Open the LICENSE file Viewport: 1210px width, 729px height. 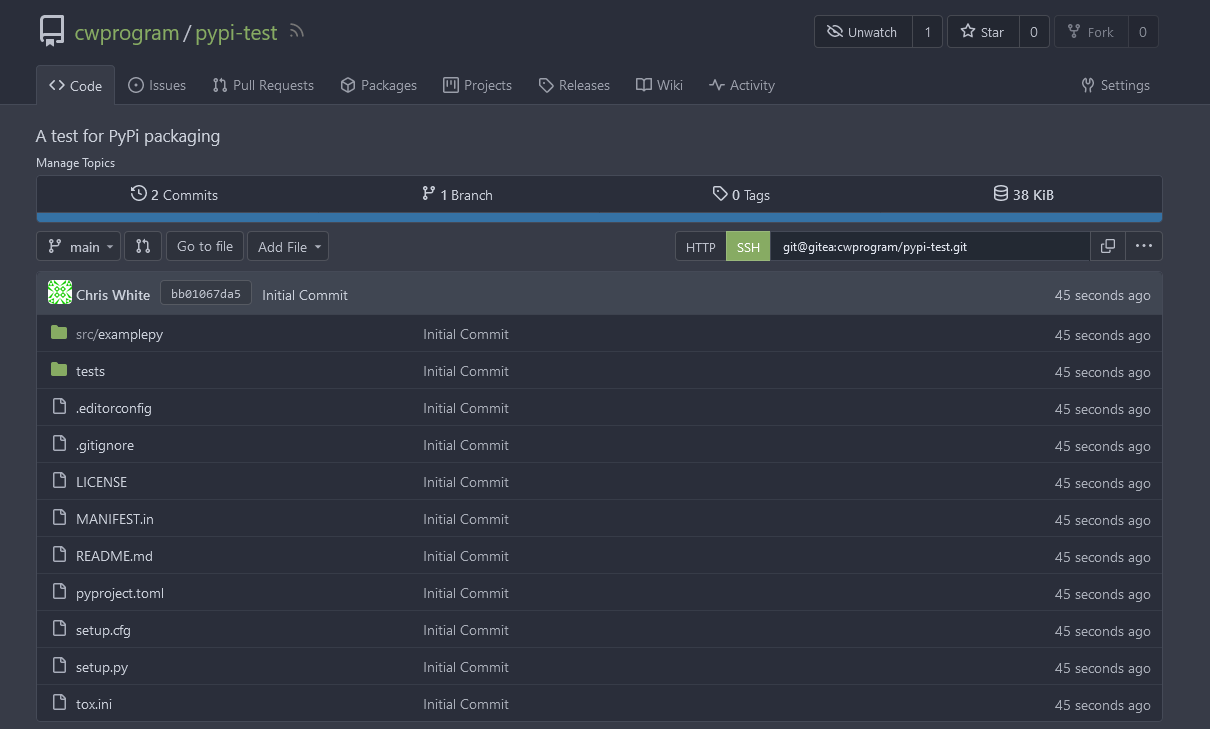[x=101, y=482]
